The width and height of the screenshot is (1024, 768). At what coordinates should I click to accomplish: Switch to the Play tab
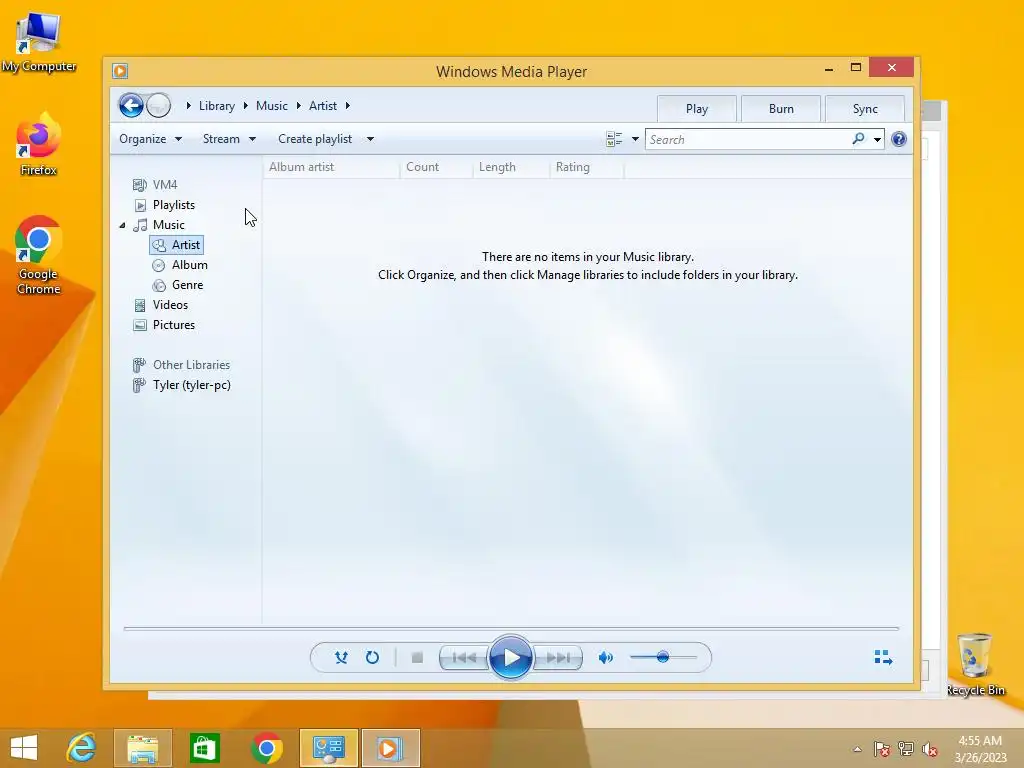click(x=697, y=109)
